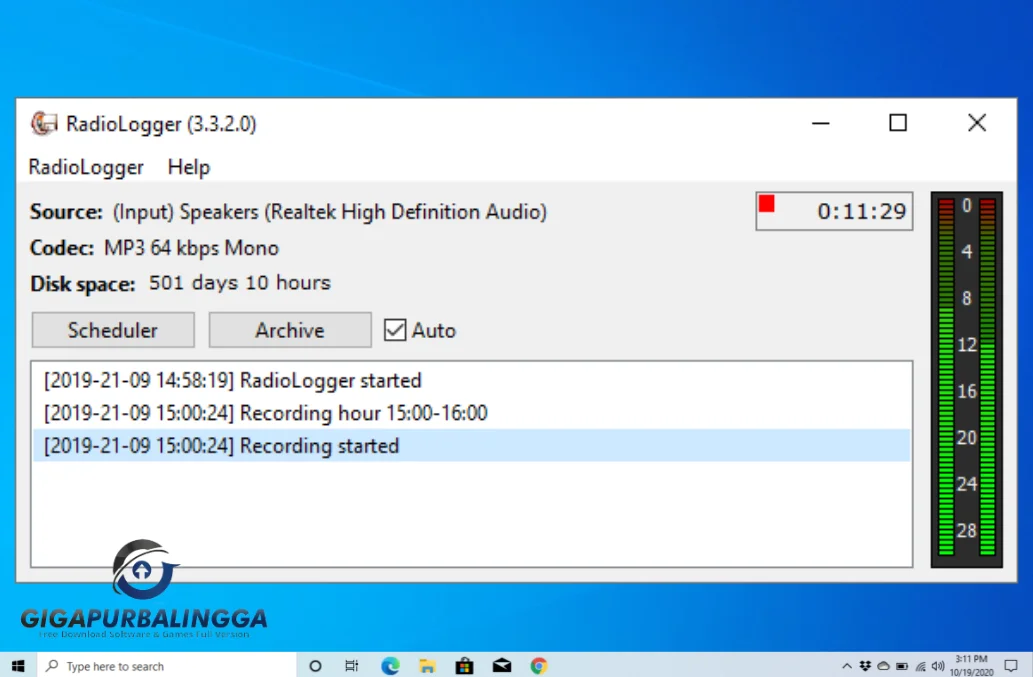Maximize the RadioLogger window
The height and width of the screenshot is (677, 1033).
tap(898, 123)
